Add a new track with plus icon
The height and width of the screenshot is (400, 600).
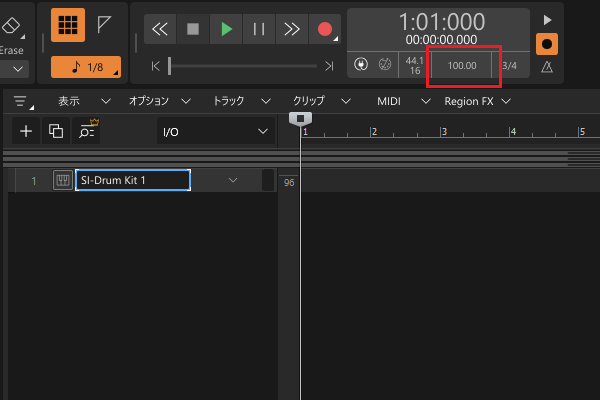pos(26,131)
